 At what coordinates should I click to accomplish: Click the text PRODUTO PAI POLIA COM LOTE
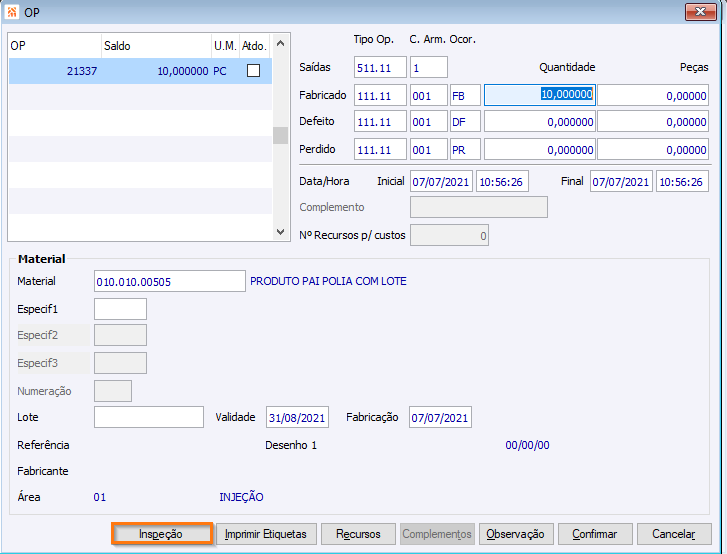pyautogui.click(x=328, y=281)
